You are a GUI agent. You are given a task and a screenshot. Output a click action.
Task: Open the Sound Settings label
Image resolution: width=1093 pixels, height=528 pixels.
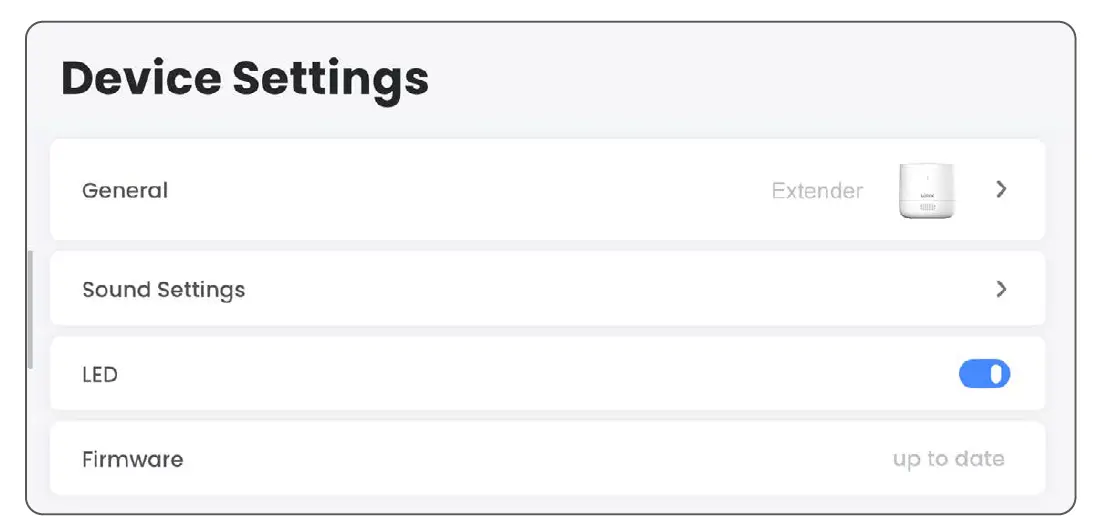point(163,290)
